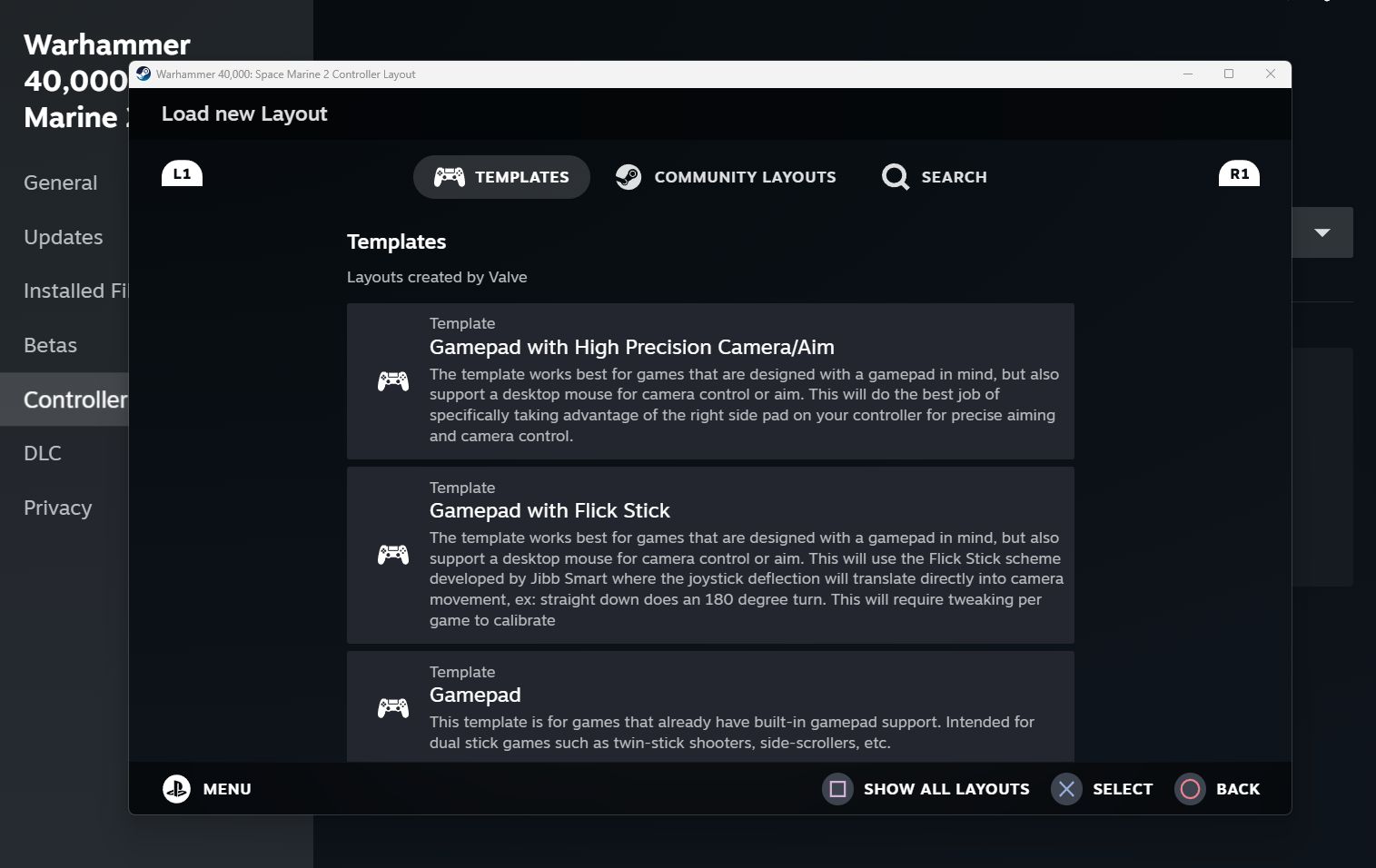Screen dimensions: 1376x868
Task: Click the square glyph for Show All Layouts
Action: (x=837, y=789)
